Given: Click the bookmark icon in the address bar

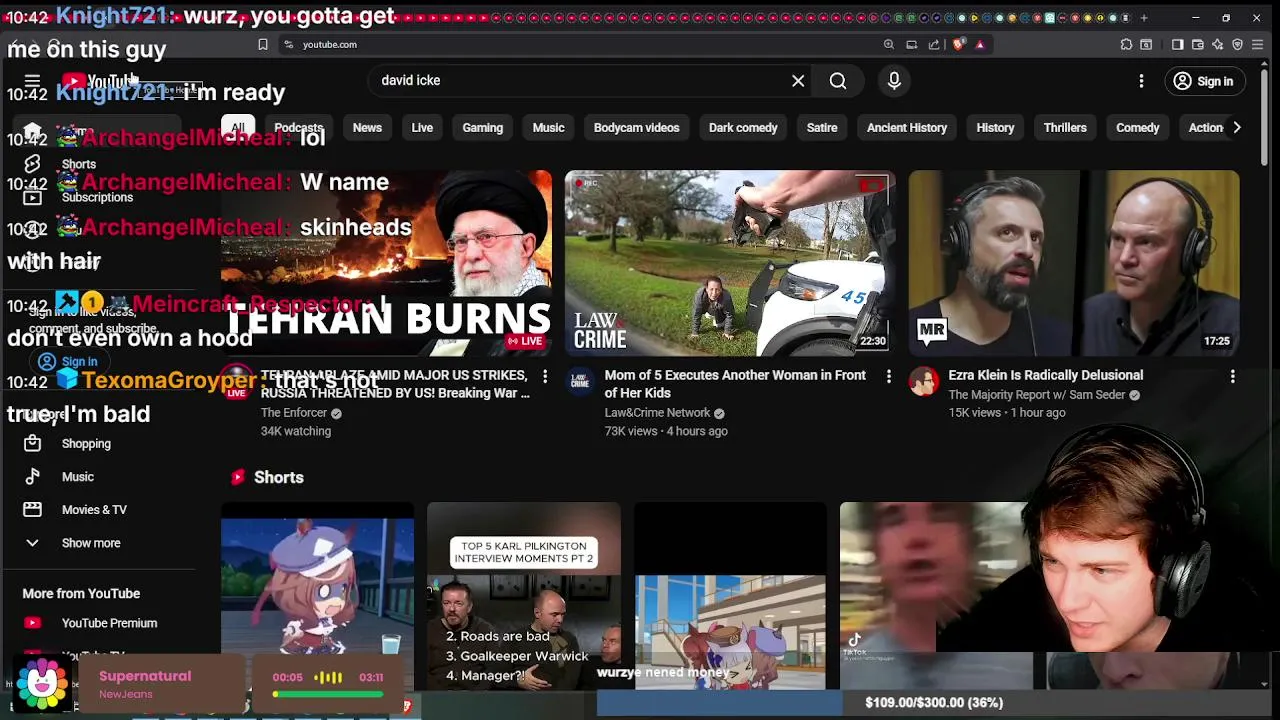Looking at the screenshot, I should (x=263, y=44).
